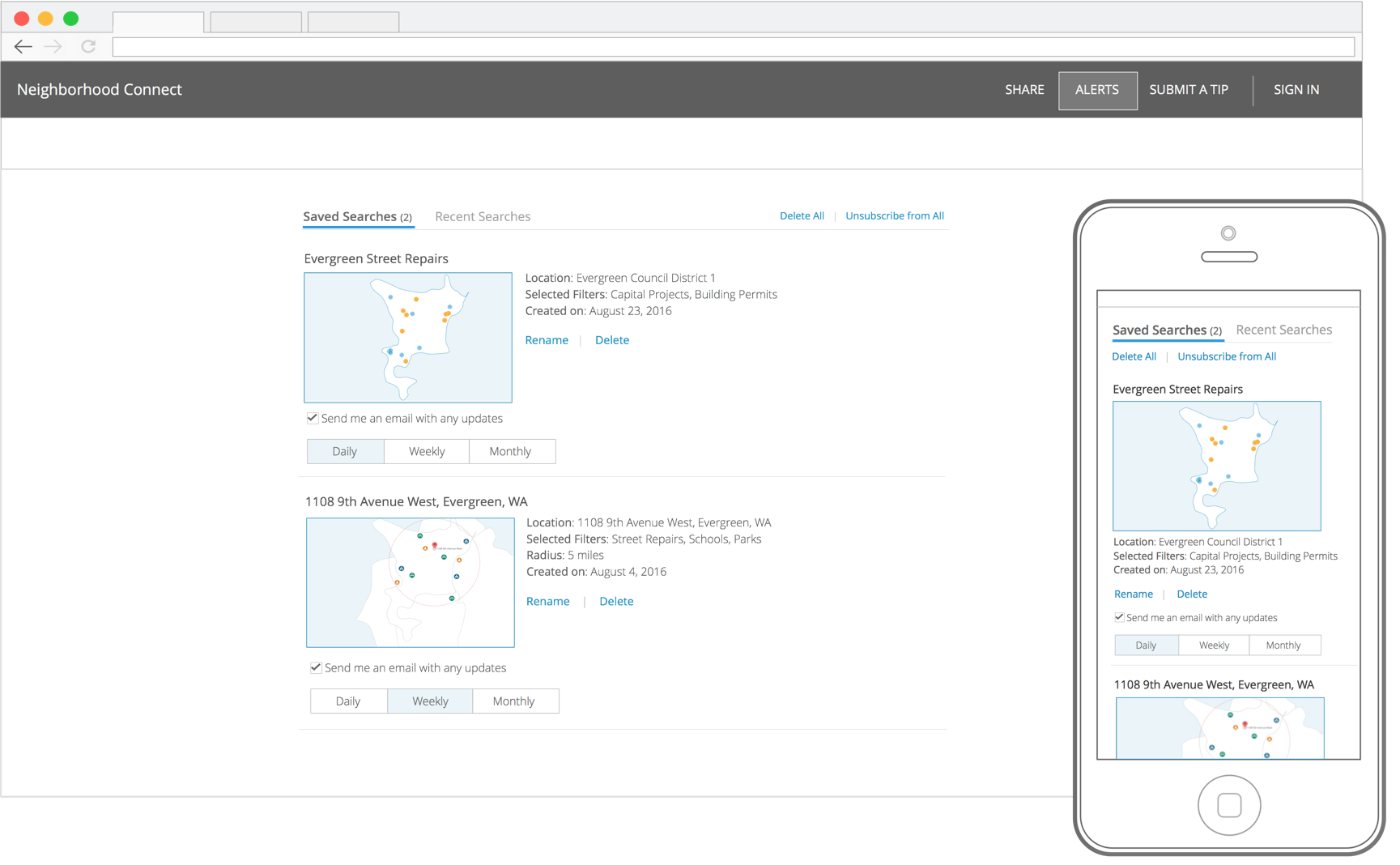Switch to phone mockup Recent Searches tab
Viewport: 1400px width, 865px height.
[1284, 330]
